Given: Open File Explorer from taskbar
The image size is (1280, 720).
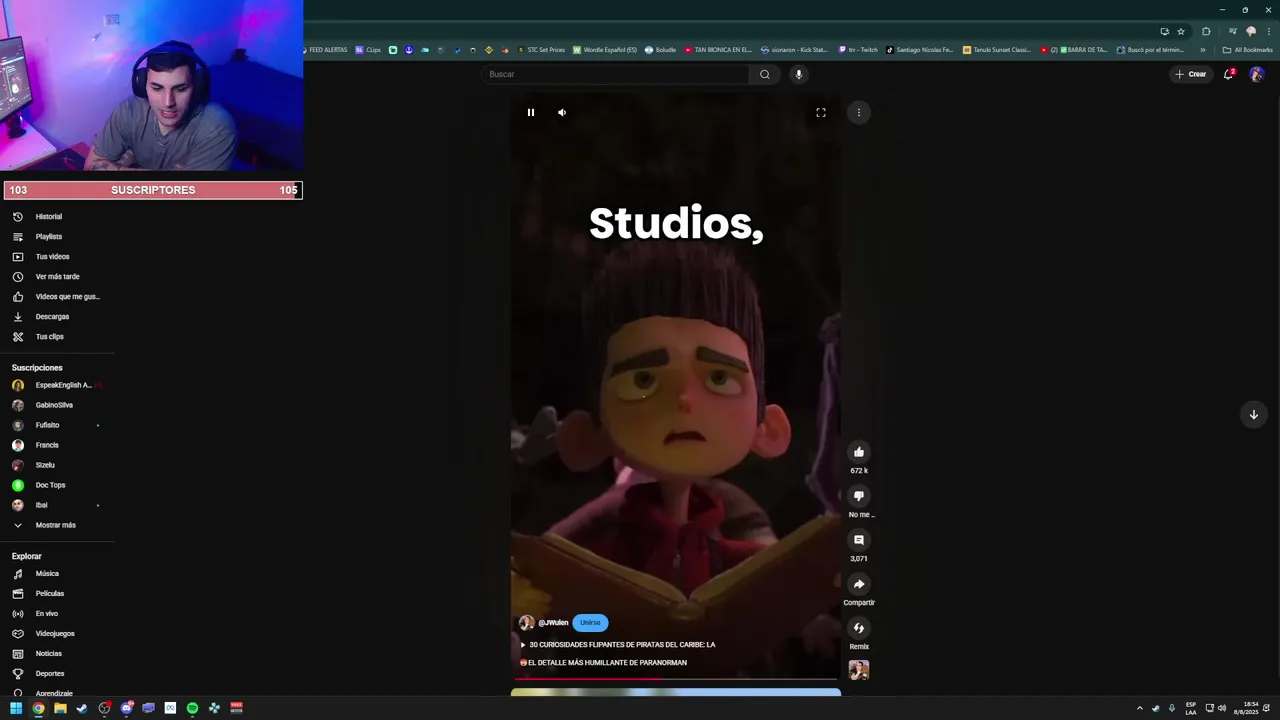Looking at the screenshot, I should [60, 708].
